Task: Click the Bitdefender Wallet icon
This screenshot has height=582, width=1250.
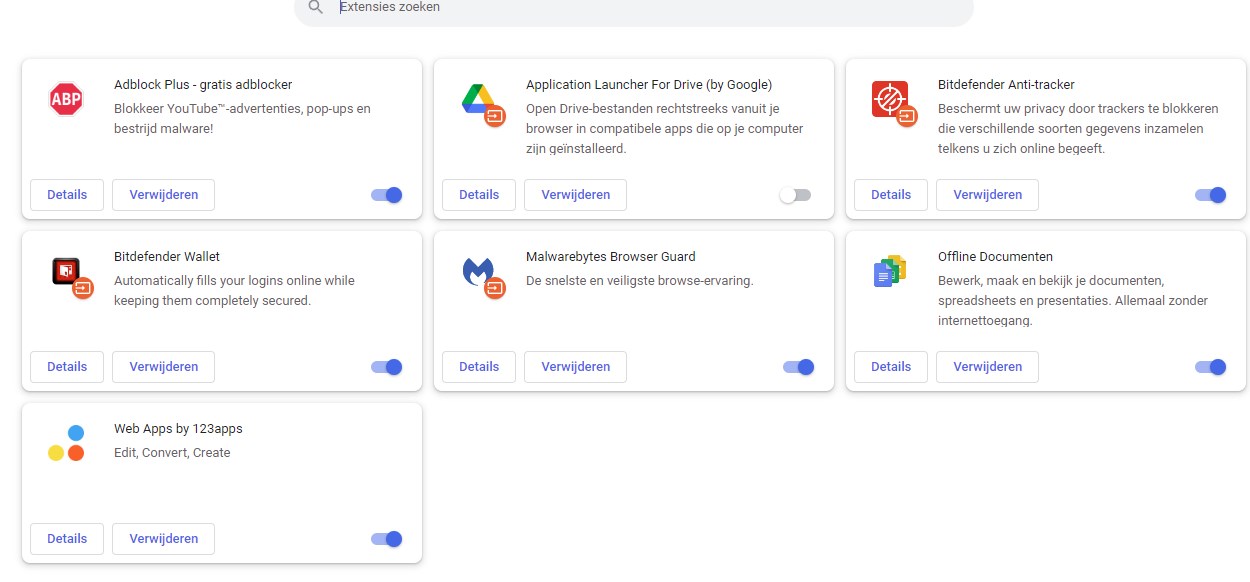Action: [67, 271]
